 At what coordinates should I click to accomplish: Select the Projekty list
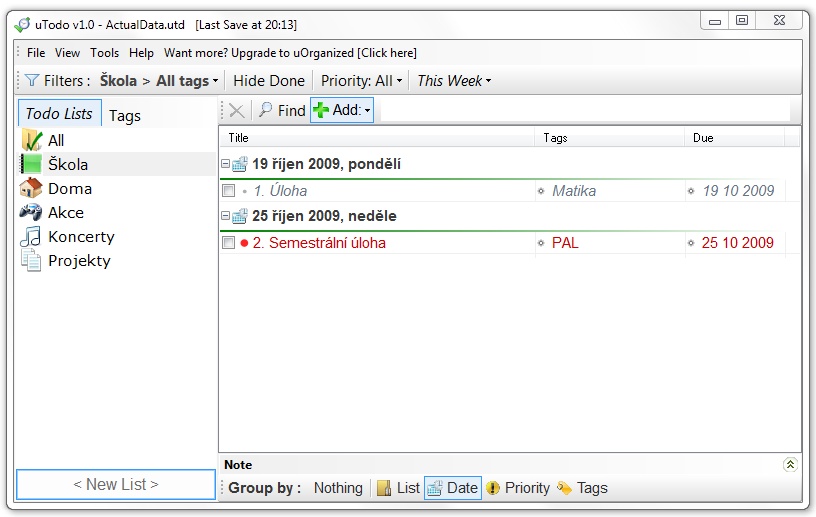click(79, 260)
